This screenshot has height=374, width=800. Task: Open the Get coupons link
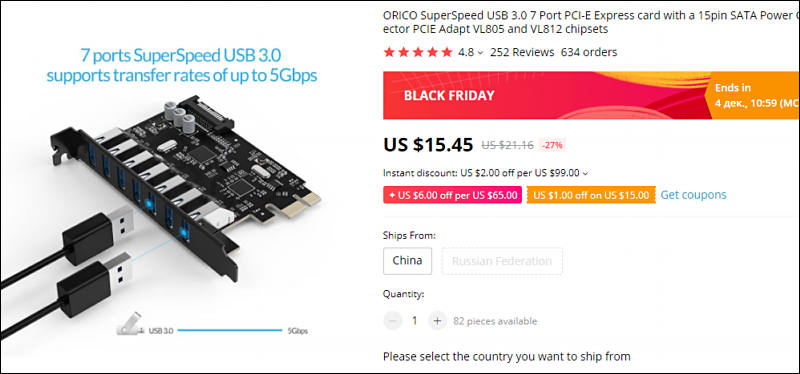click(693, 195)
